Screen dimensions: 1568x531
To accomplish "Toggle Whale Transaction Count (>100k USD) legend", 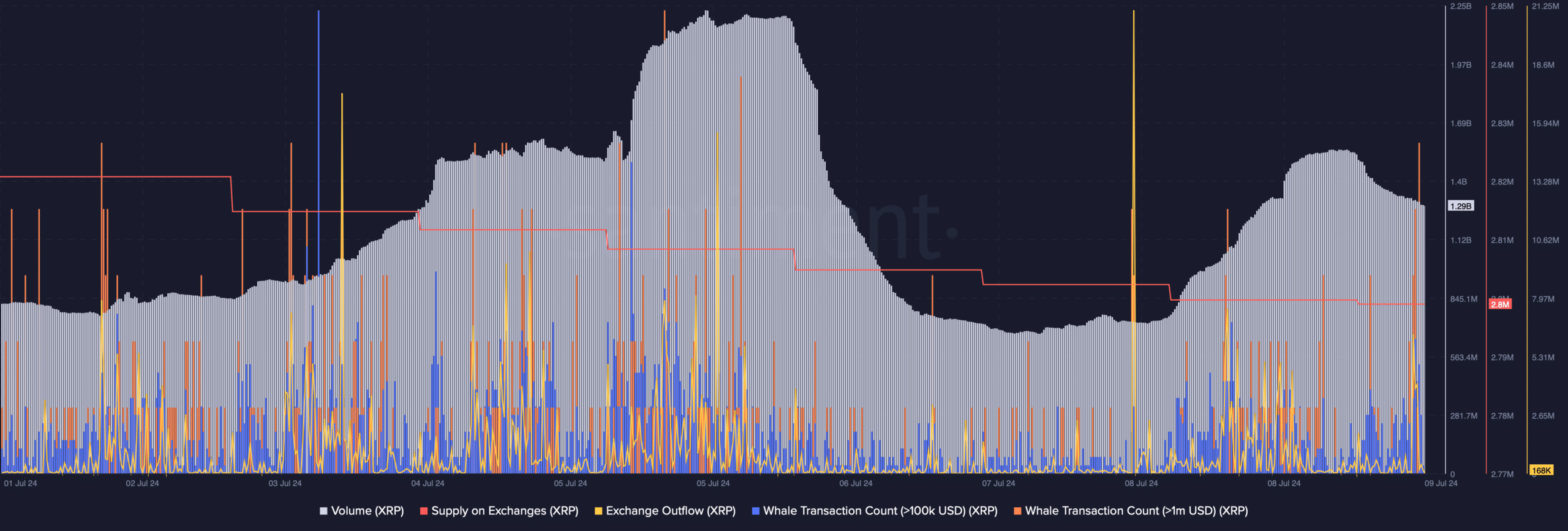I will pyautogui.click(x=875, y=511).
